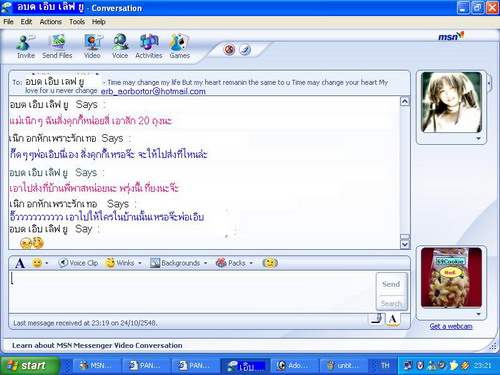Follow the Get a webcam link

[x=451, y=326]
